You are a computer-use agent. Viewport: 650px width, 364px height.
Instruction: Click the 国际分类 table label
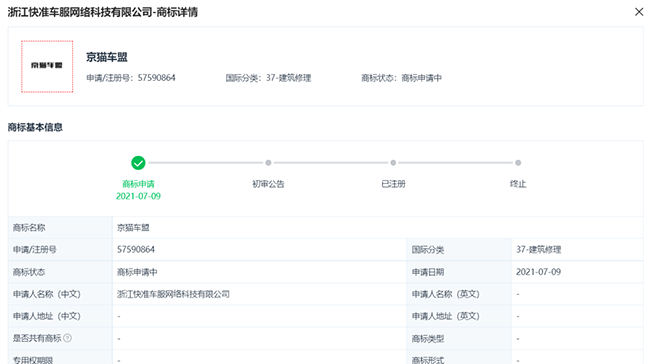click(x=428, y=250)
